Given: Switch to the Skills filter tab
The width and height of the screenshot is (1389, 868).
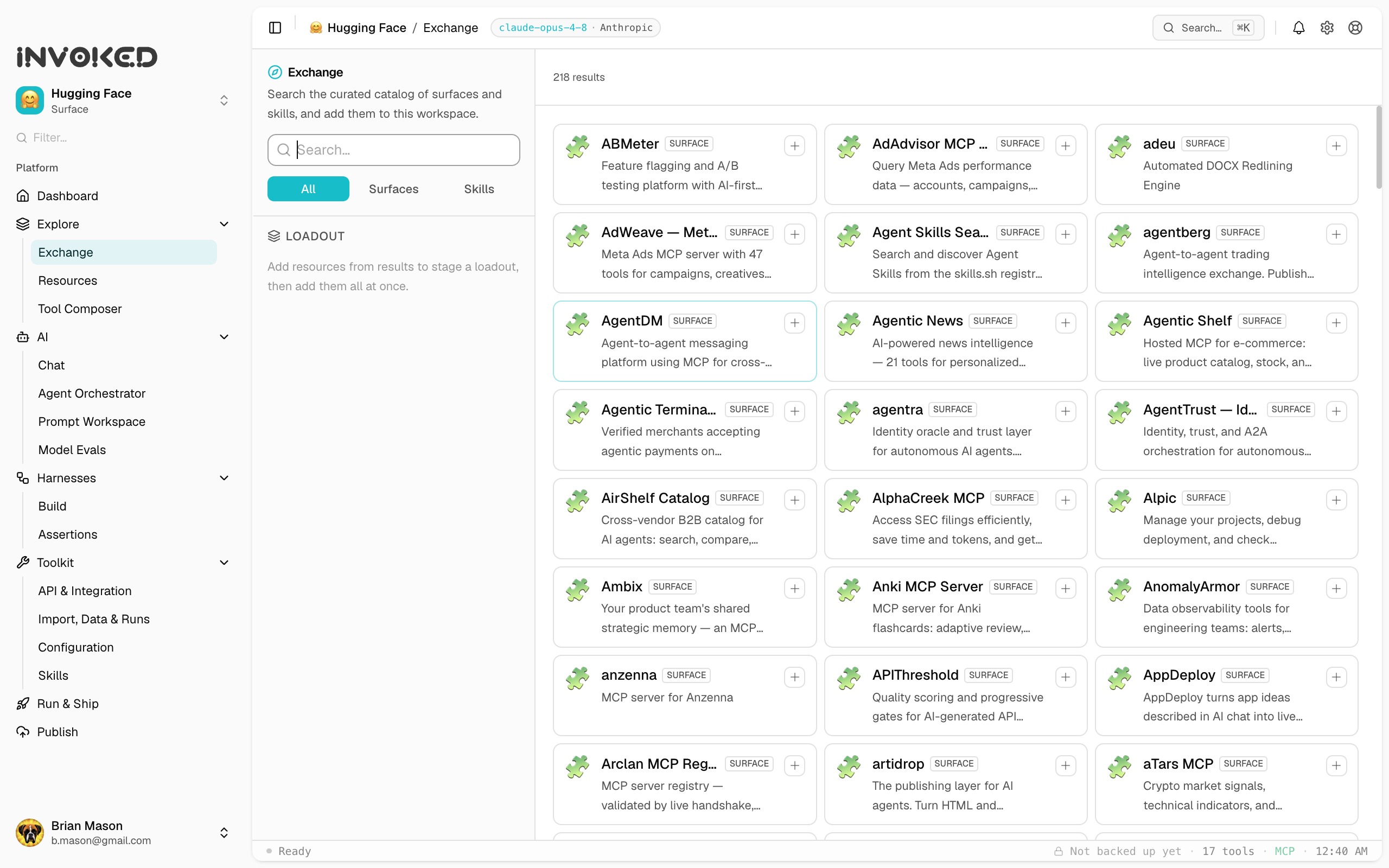Looking at the screenshot, I should pyautogui.click(x=479, y=189).
